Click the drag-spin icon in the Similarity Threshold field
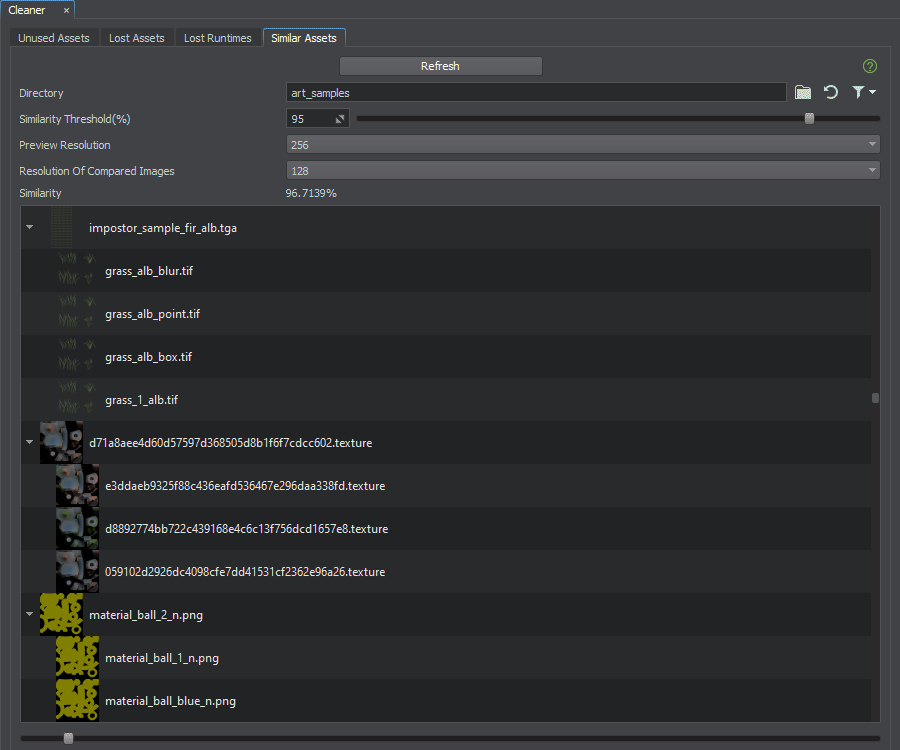This screenshot has height=750, width=900. pyautogui.click(x=339, y=119)
